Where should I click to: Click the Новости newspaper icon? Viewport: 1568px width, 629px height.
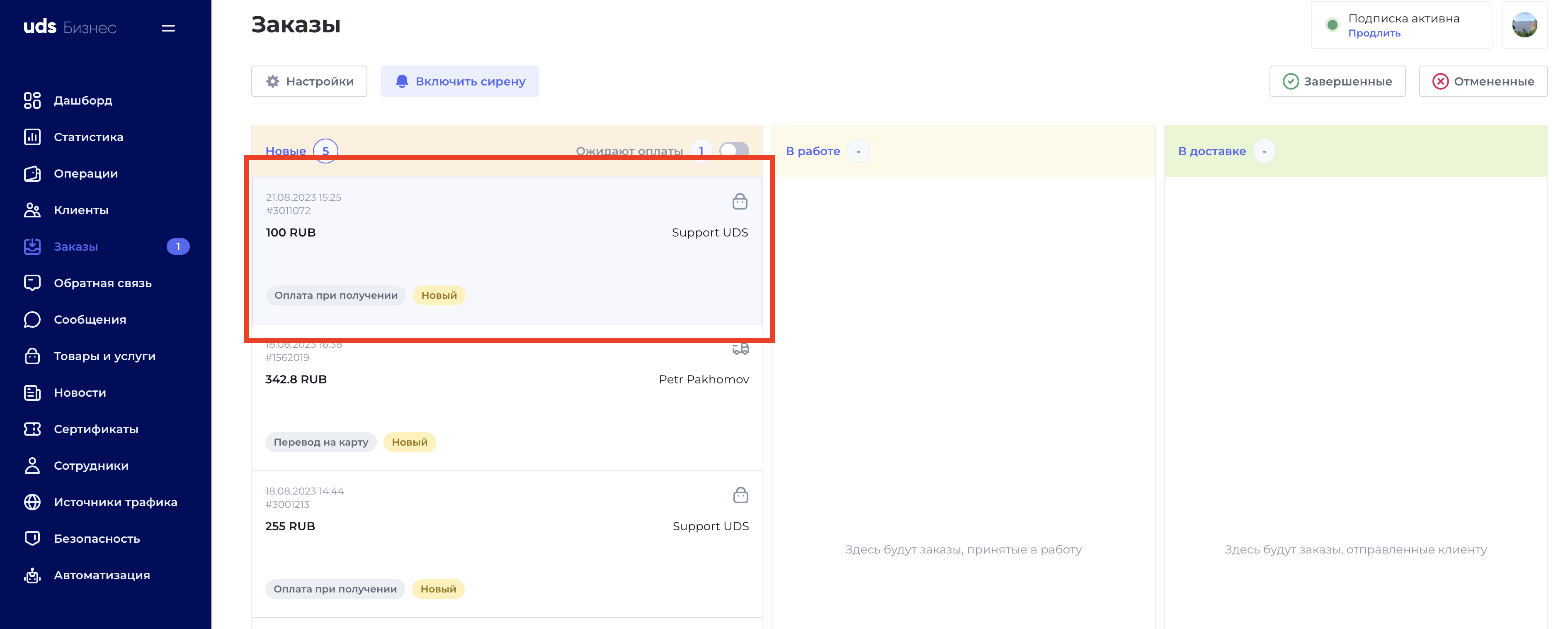pos(32,393)
